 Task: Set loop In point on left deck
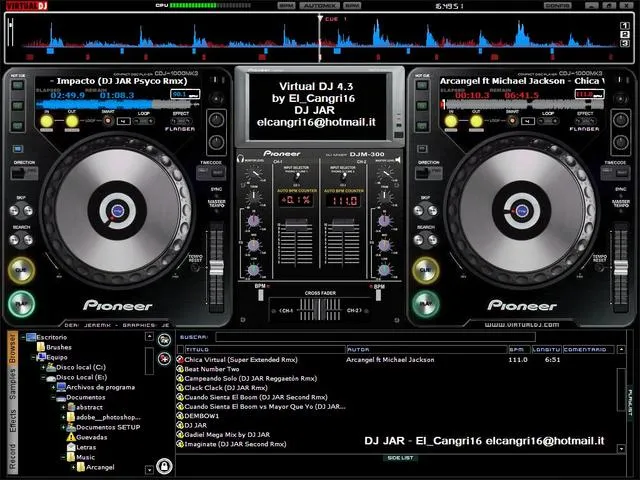47,121
